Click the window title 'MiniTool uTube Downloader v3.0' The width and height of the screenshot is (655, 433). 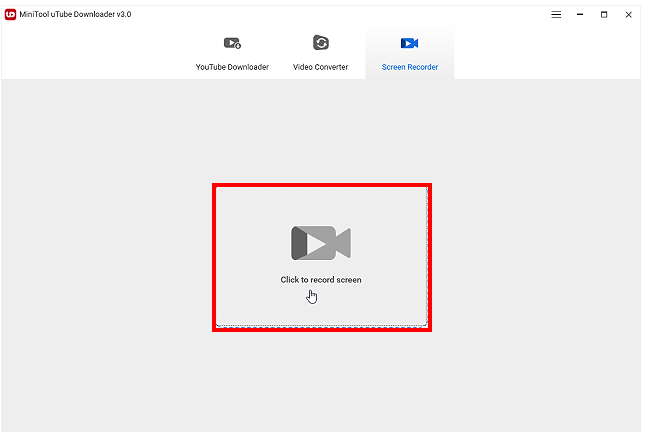[x=75, y=14]
